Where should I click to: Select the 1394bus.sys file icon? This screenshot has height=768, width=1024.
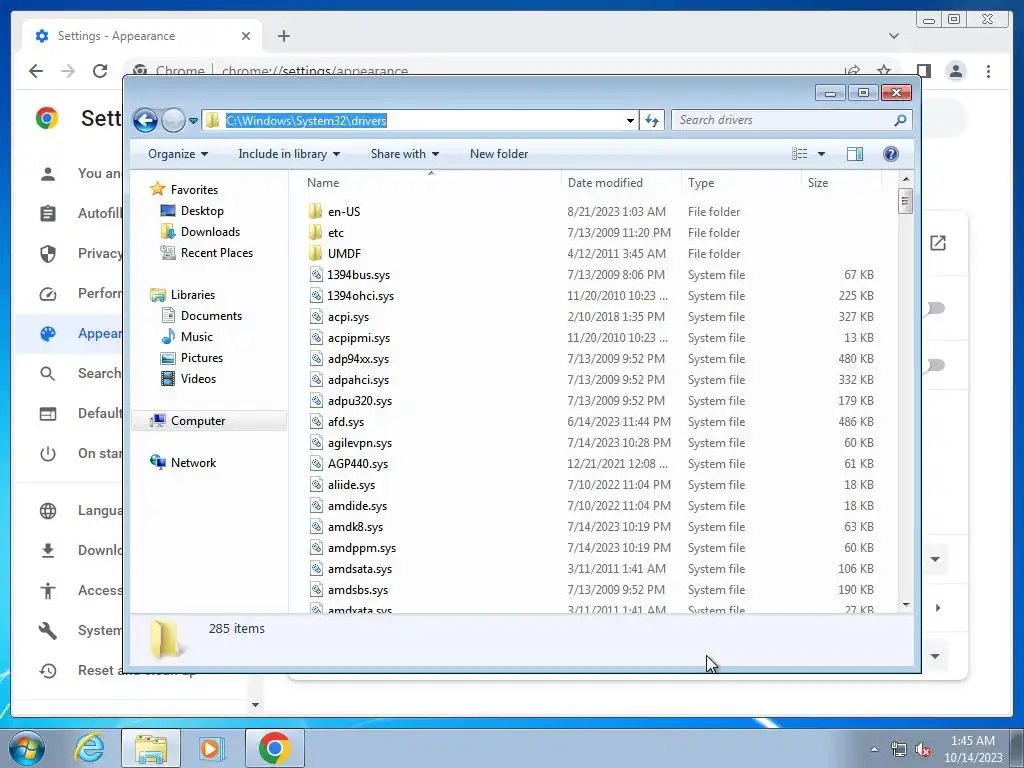316,275
